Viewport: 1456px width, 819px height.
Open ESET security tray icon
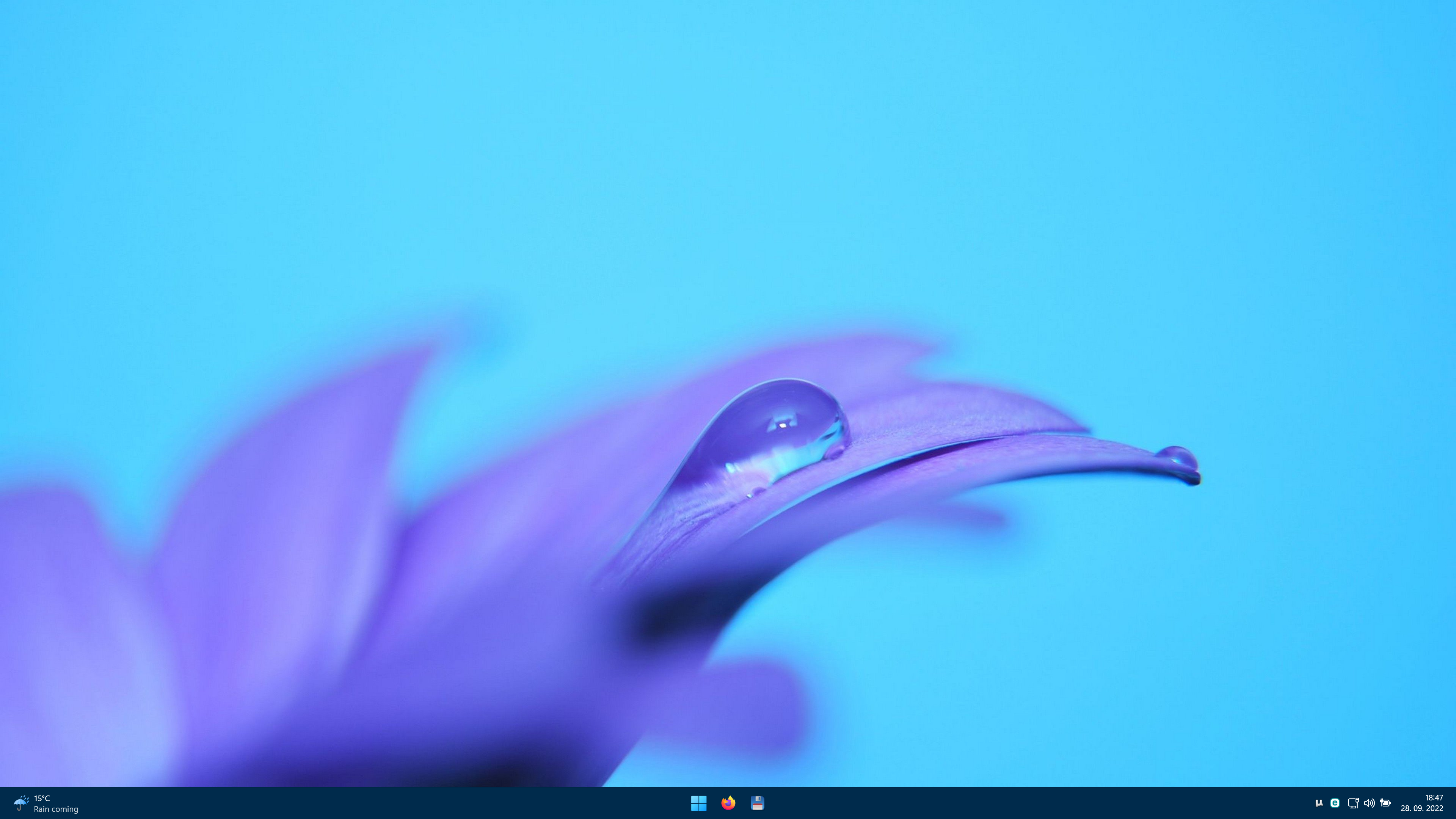tap(1335, 803)
